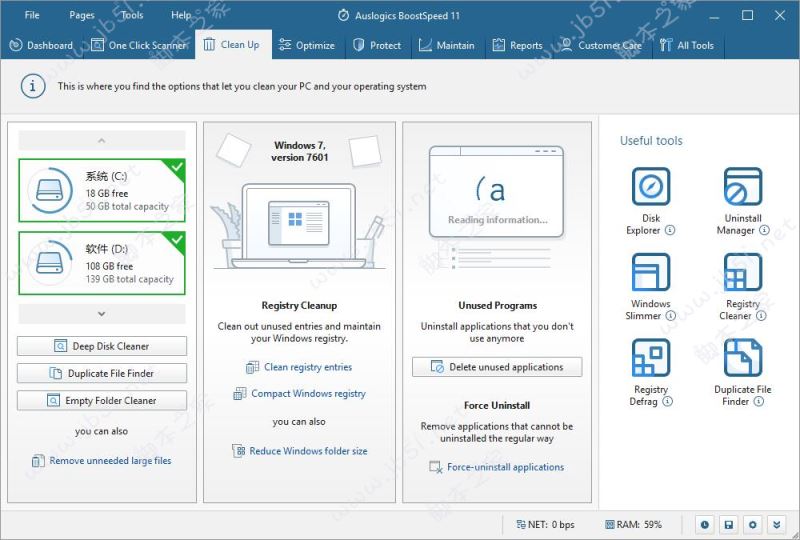Start Registry Defrag from Useful tools
This screenshot has width=800, height=540.
651,357
